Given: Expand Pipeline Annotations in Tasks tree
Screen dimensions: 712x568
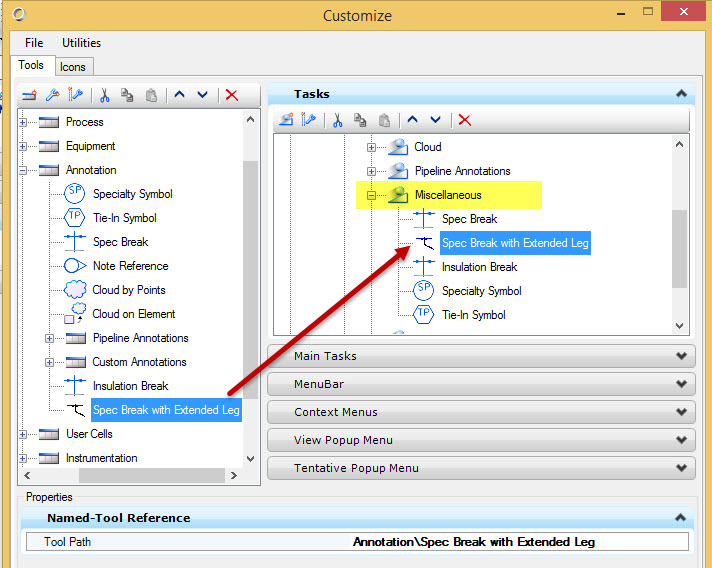Looking at the screenshot, I should pos(371,171).
